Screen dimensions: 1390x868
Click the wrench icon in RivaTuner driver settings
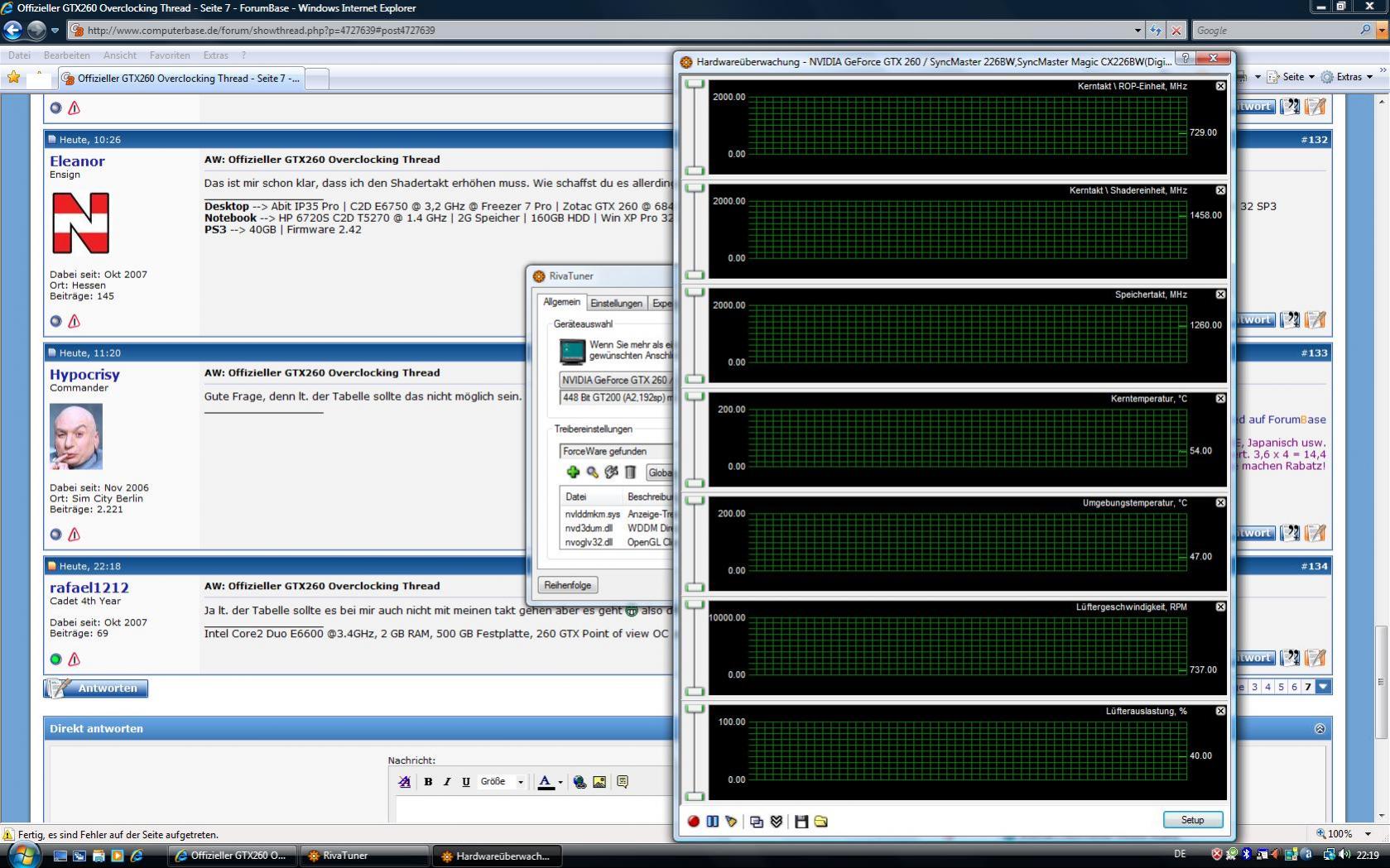click(611, 472)
